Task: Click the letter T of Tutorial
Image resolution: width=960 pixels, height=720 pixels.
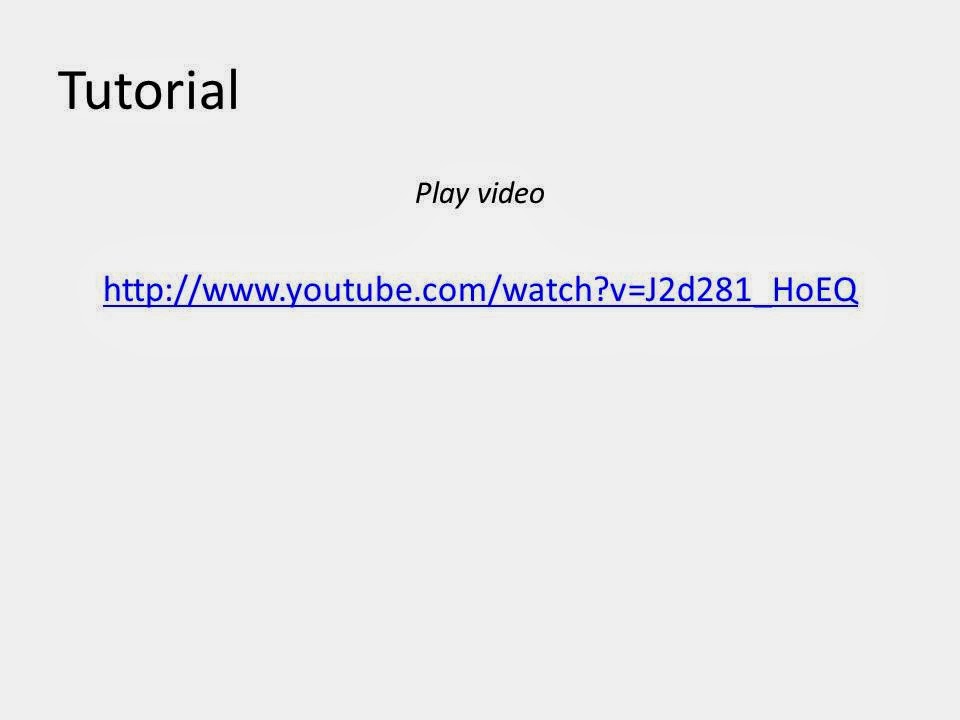Action: [75, 90]
